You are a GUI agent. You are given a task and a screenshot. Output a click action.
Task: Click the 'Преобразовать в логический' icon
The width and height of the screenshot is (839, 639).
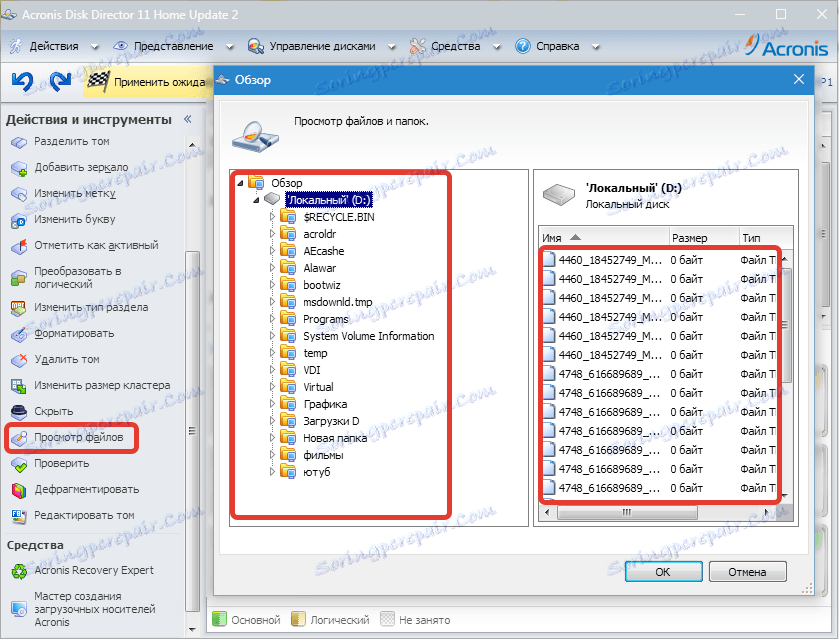point(19,278)
